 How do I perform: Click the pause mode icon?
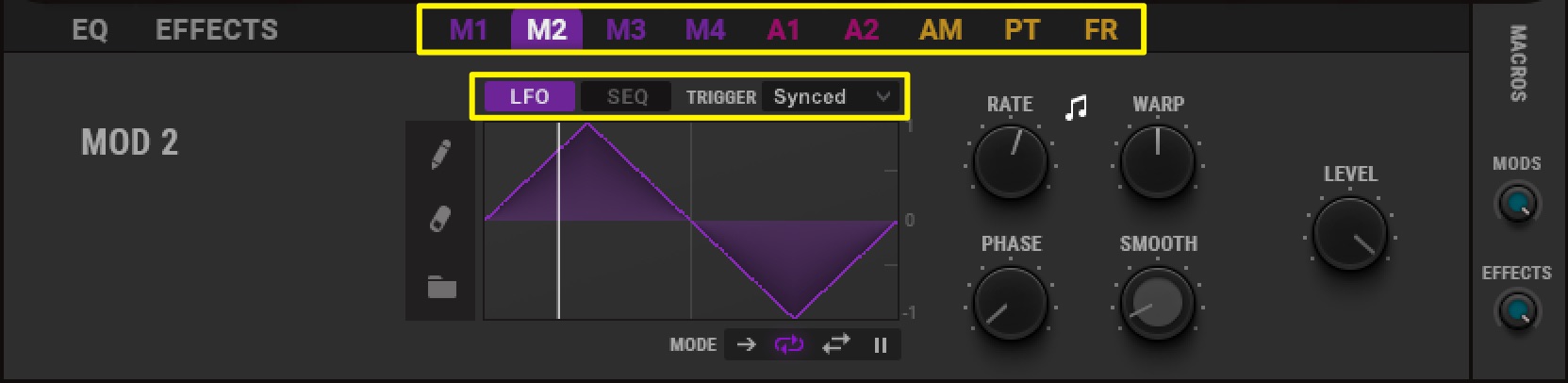coord(880,345)
